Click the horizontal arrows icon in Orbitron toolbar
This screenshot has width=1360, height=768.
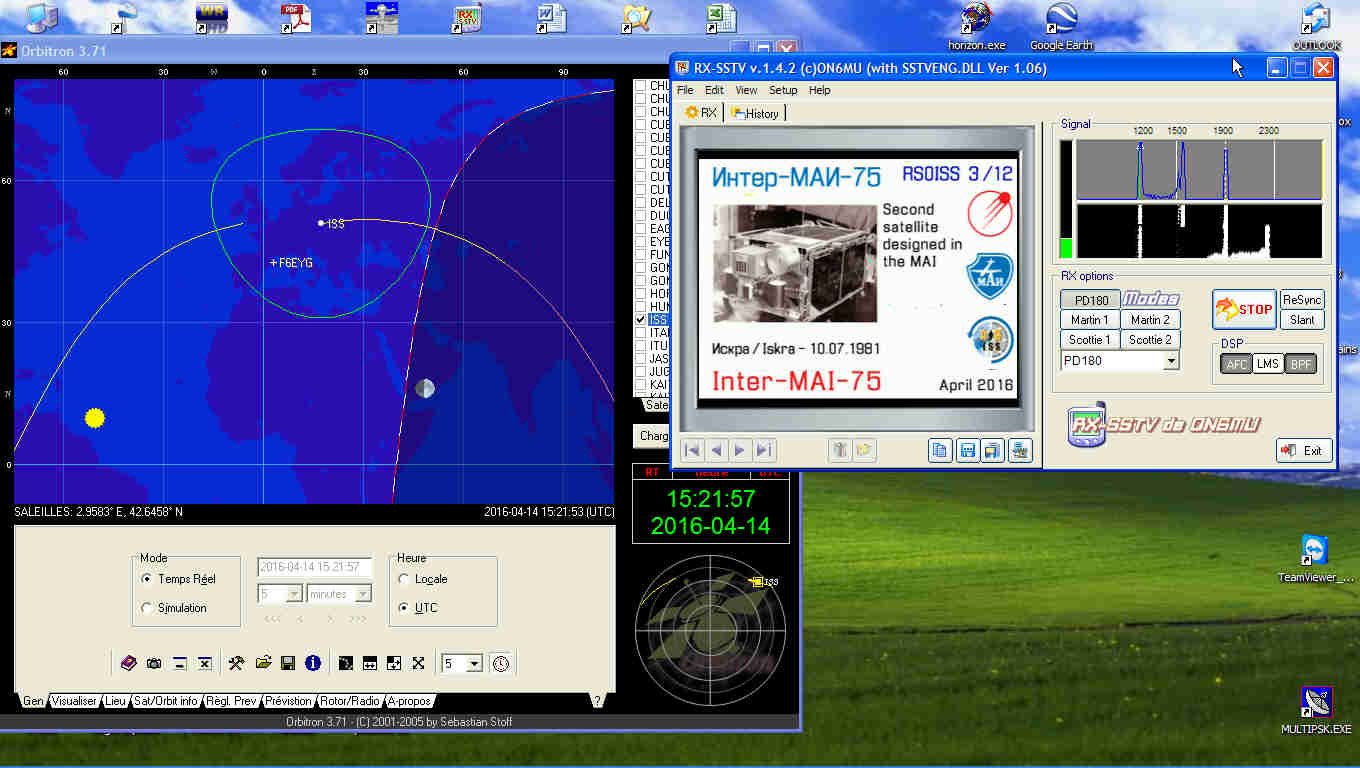[370, 663]
